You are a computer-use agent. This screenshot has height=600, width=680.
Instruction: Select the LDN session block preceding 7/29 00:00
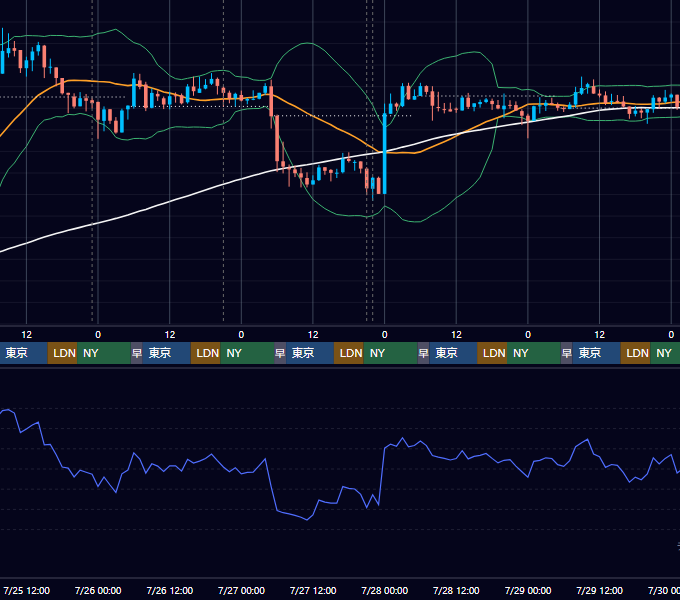[492, 353]
